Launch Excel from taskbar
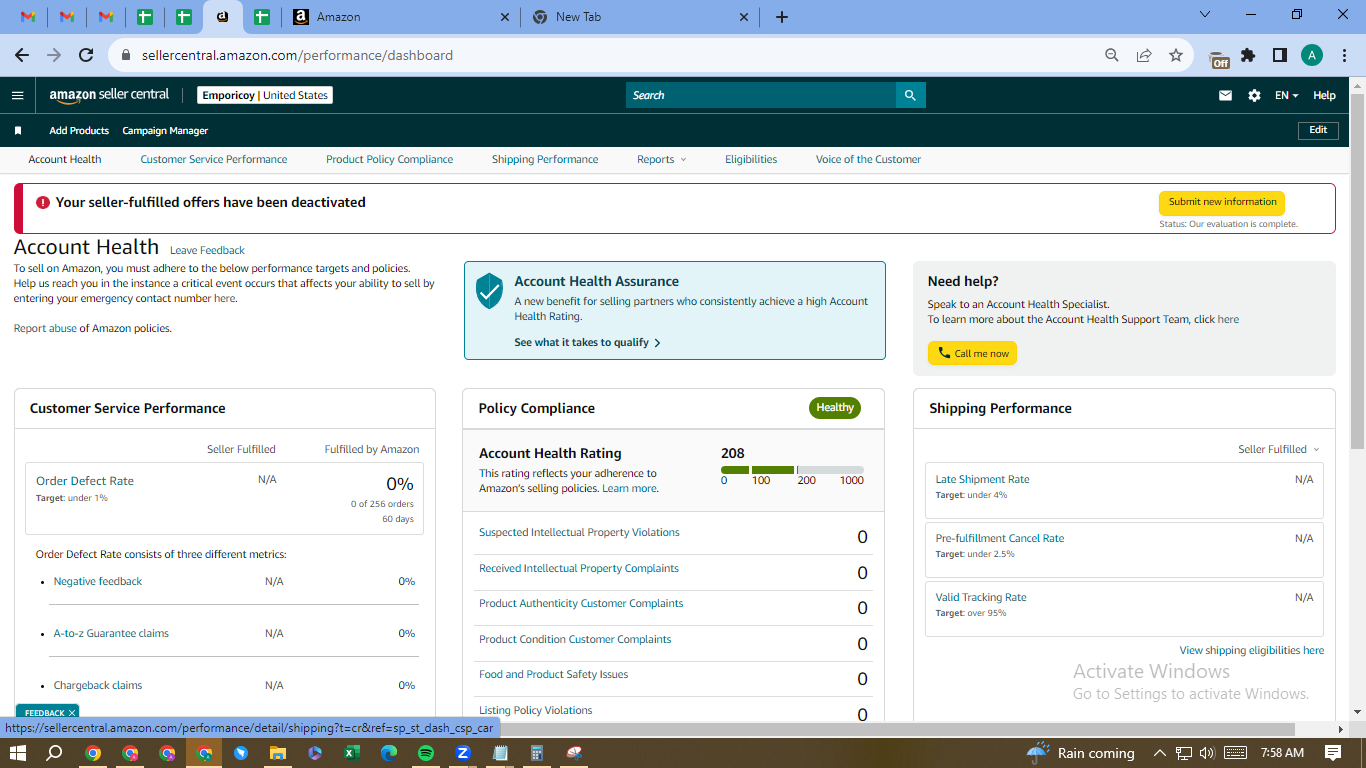The image size is (1366, 768). pos(352,752)
